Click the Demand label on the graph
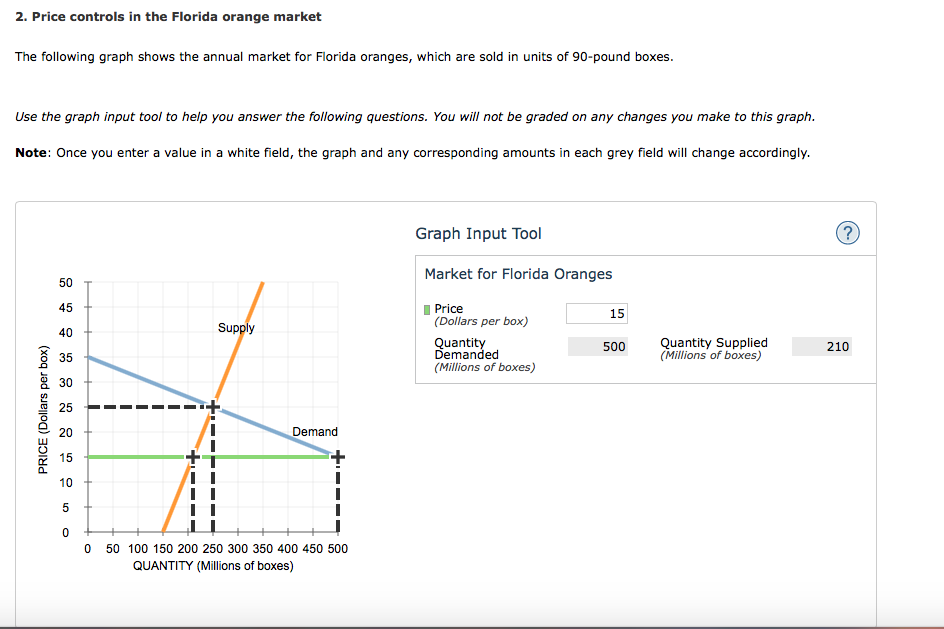 316,431
